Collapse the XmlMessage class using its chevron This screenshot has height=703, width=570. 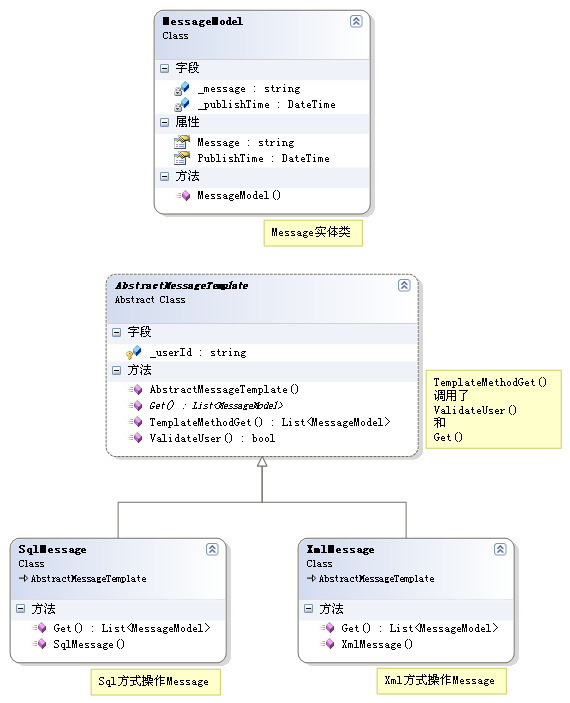(x=500, y=549)
